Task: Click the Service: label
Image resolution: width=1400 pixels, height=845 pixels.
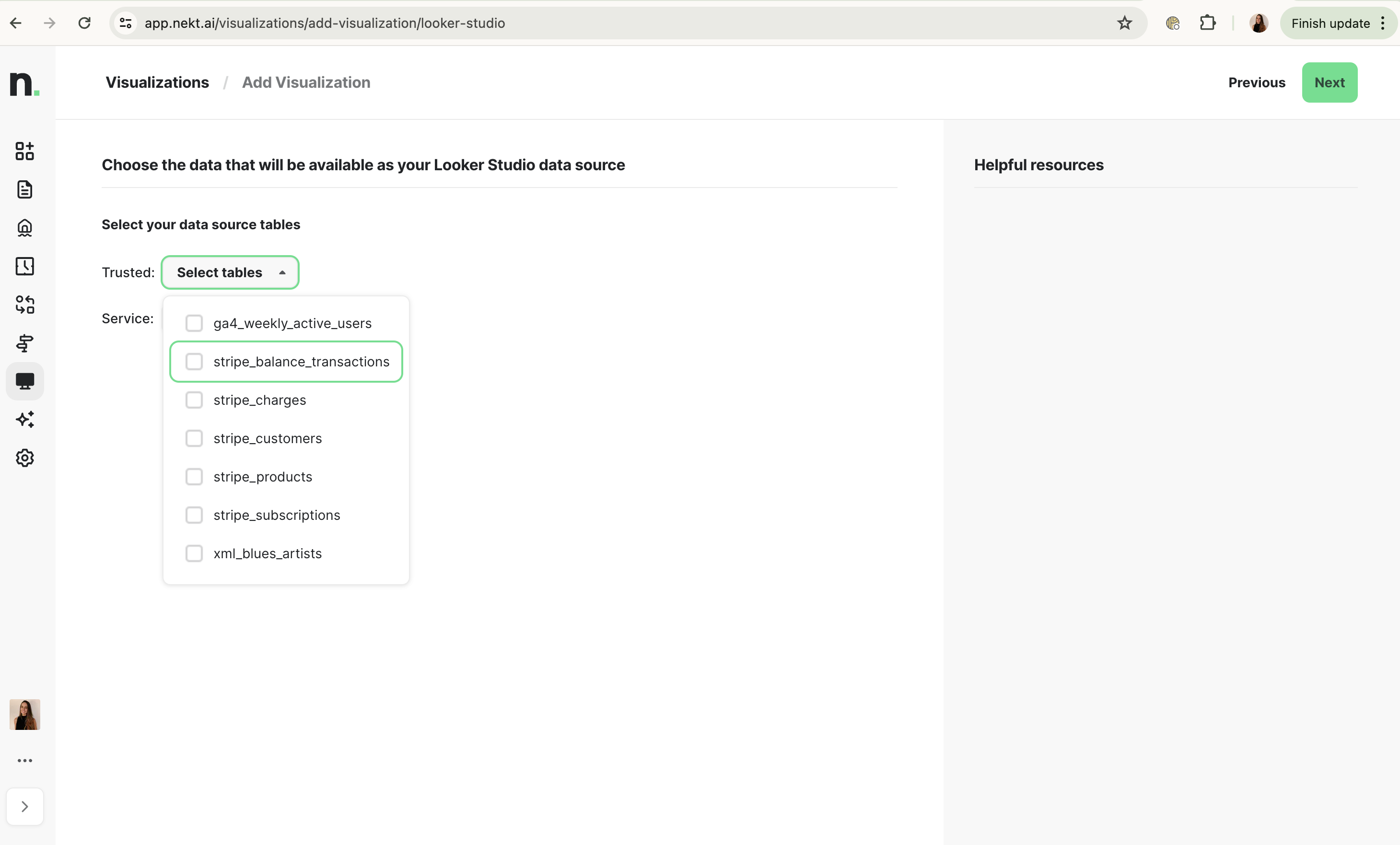Action: 128,318
